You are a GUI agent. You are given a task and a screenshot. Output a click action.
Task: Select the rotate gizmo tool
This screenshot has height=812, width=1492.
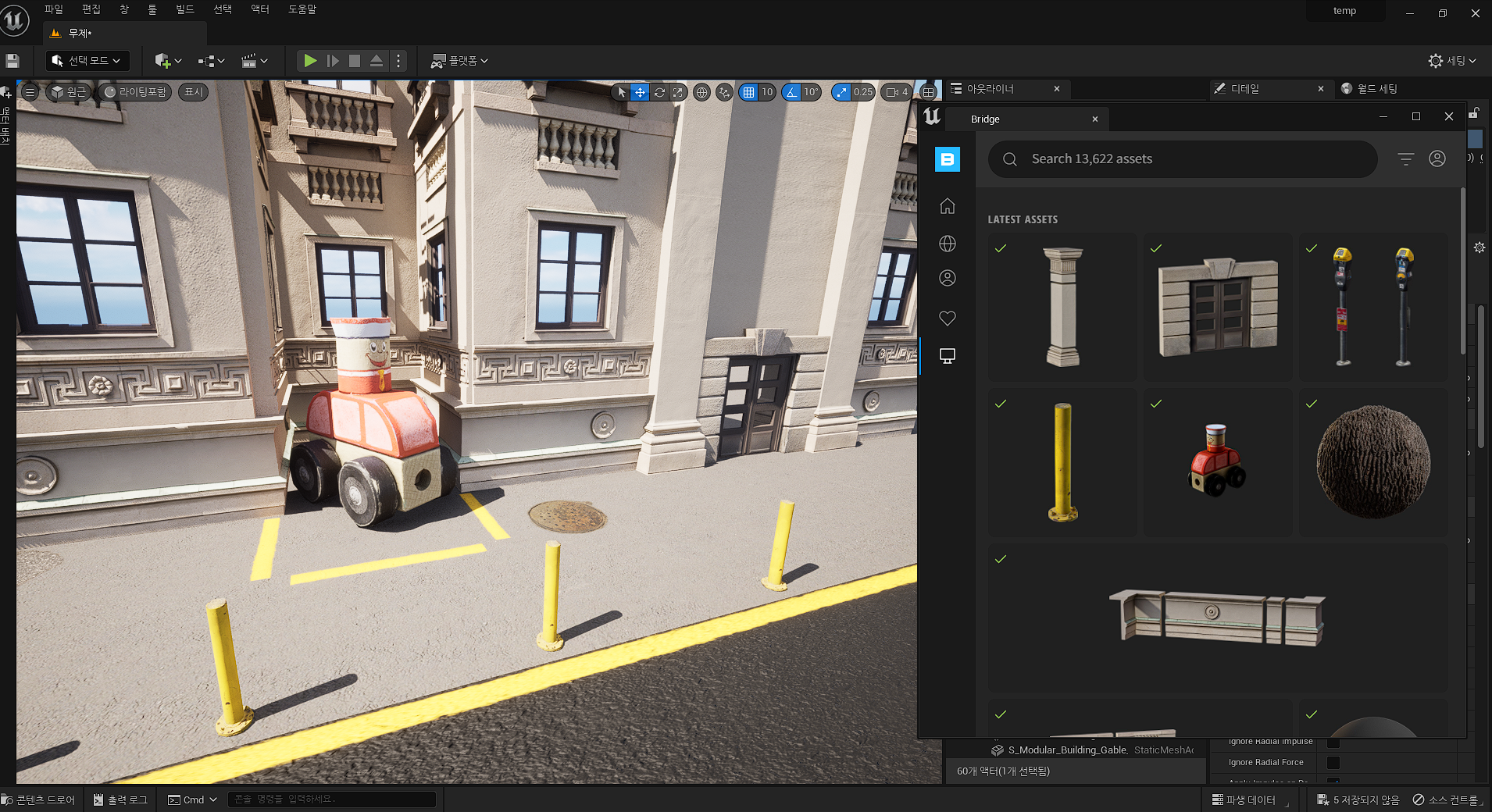point(659,92)
